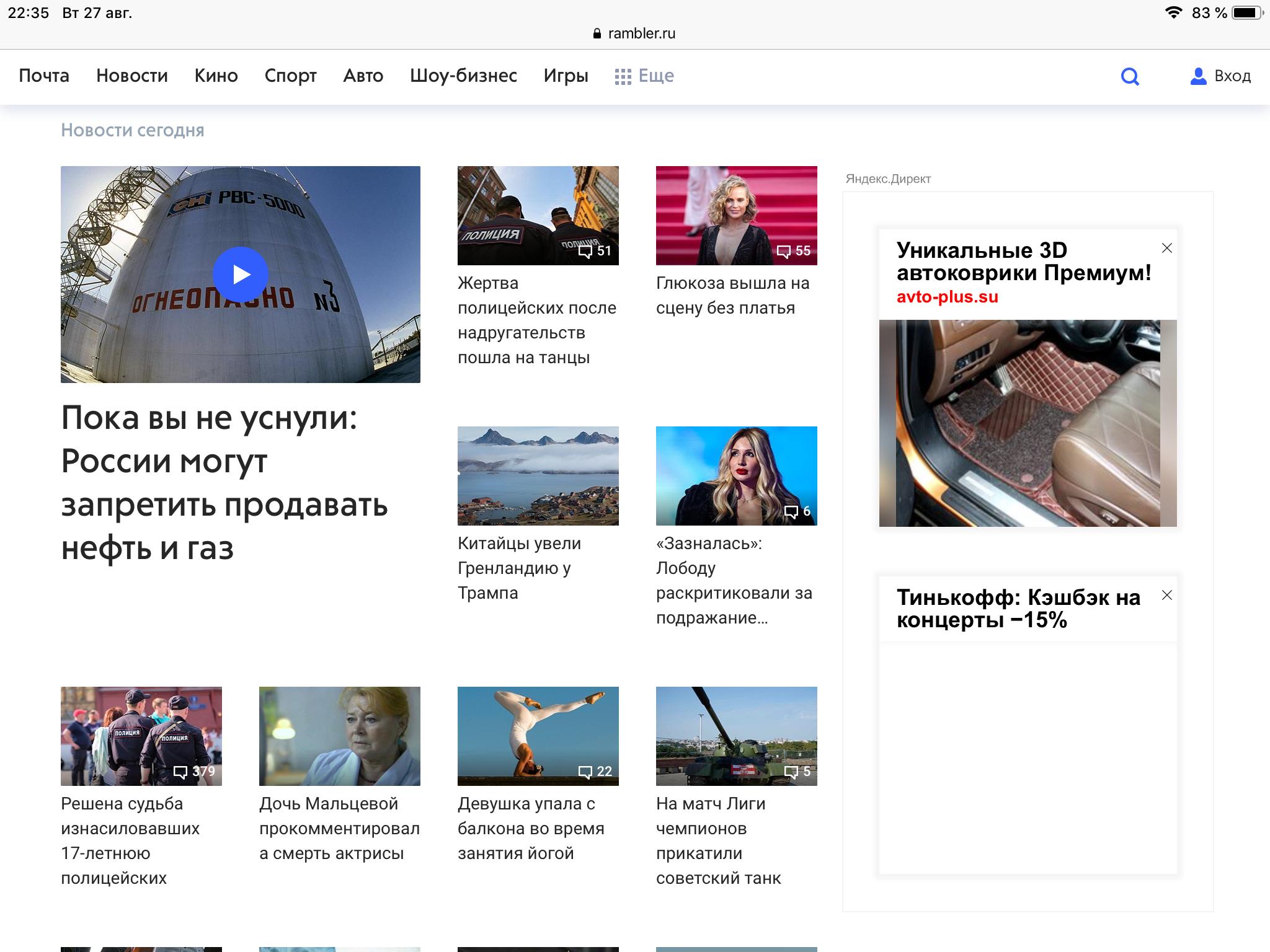The width and height of the screenshot is (1270, 952).
Task: Open comments on yoga balcony story (22)
Action: point(595,772)
